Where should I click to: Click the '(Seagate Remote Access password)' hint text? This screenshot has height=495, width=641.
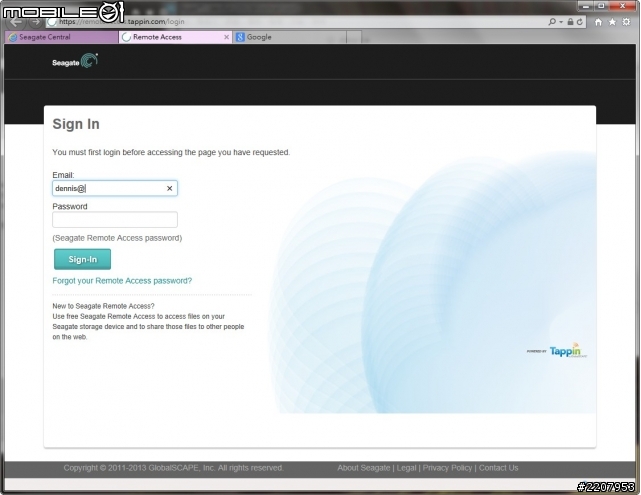coord(117,238)
